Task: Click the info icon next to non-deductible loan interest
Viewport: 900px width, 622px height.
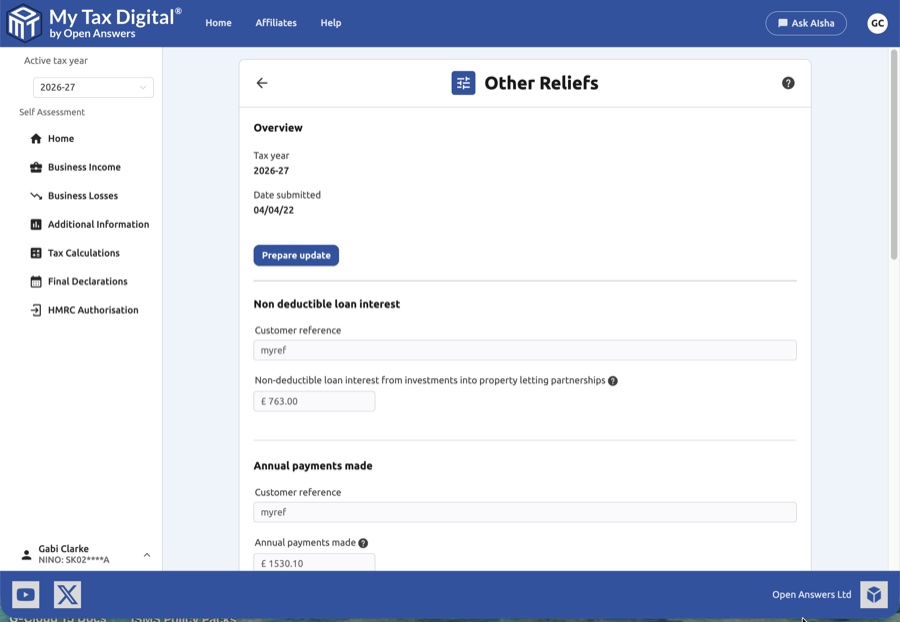Action: pyautogui.click(x=613, y=381)
